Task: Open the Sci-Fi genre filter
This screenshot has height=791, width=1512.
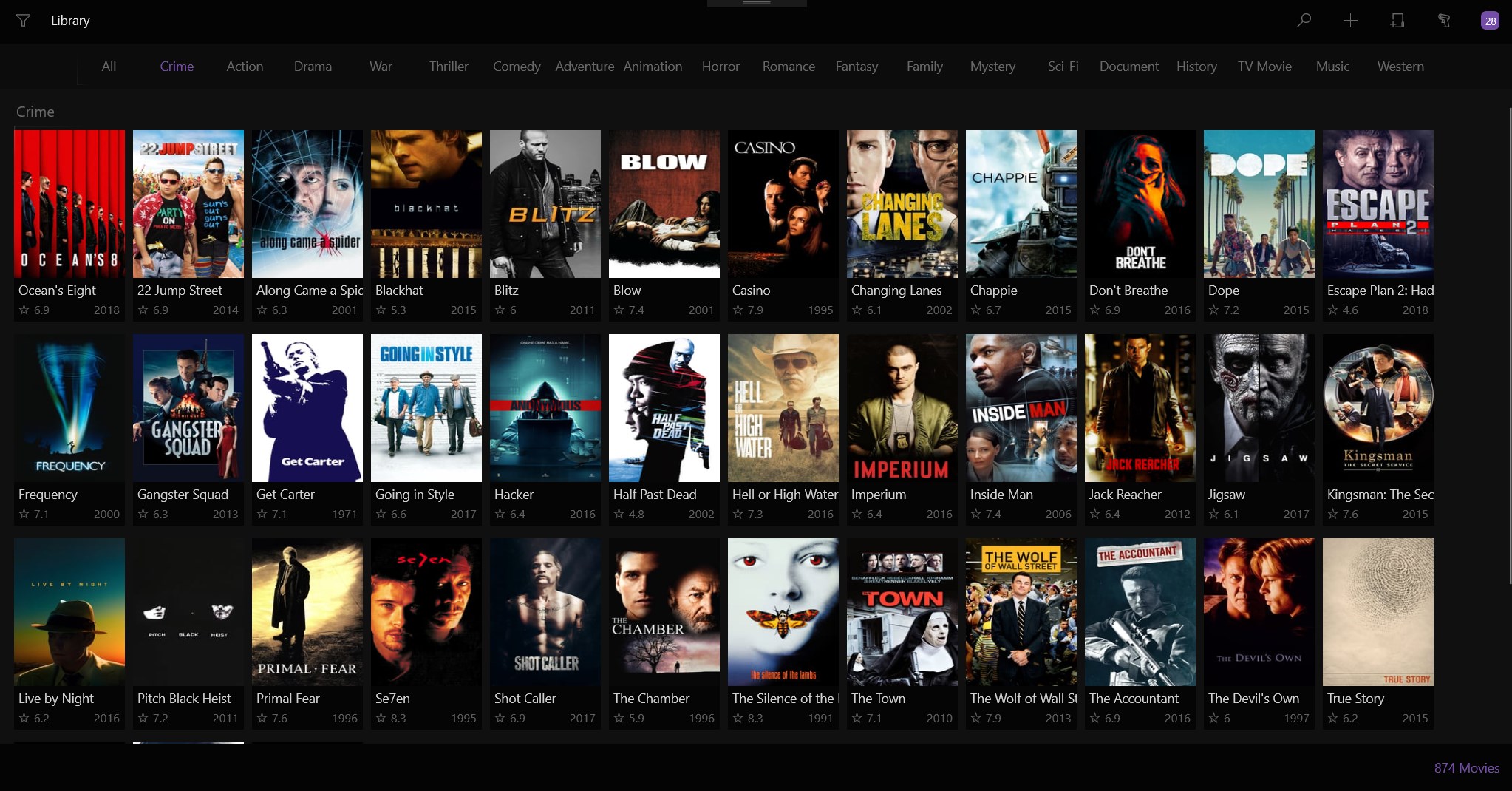Action: pos(1062,67)
